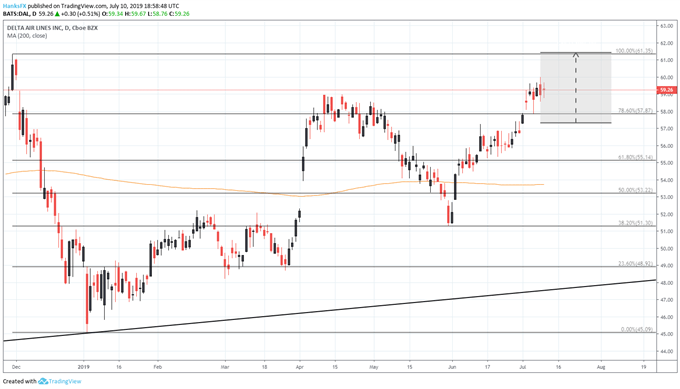Click the 59.26 current price tag
The height and width of the screenshot is (389, 680).
point(667,90)
